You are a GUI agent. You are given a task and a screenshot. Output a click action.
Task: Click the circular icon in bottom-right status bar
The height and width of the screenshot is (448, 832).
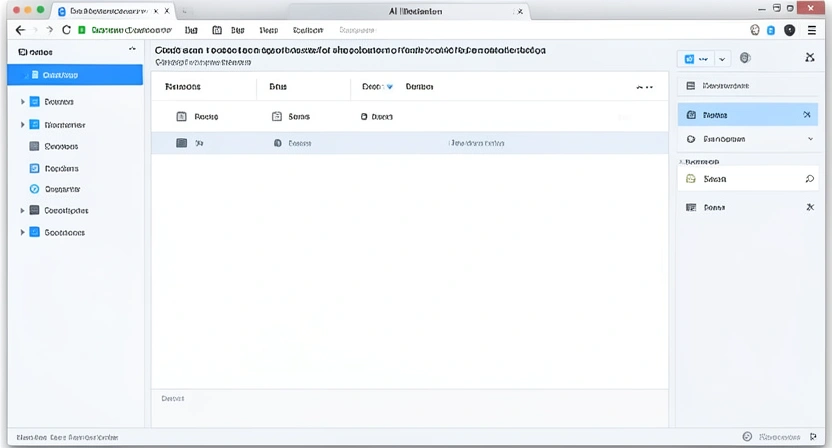(747, 437)
